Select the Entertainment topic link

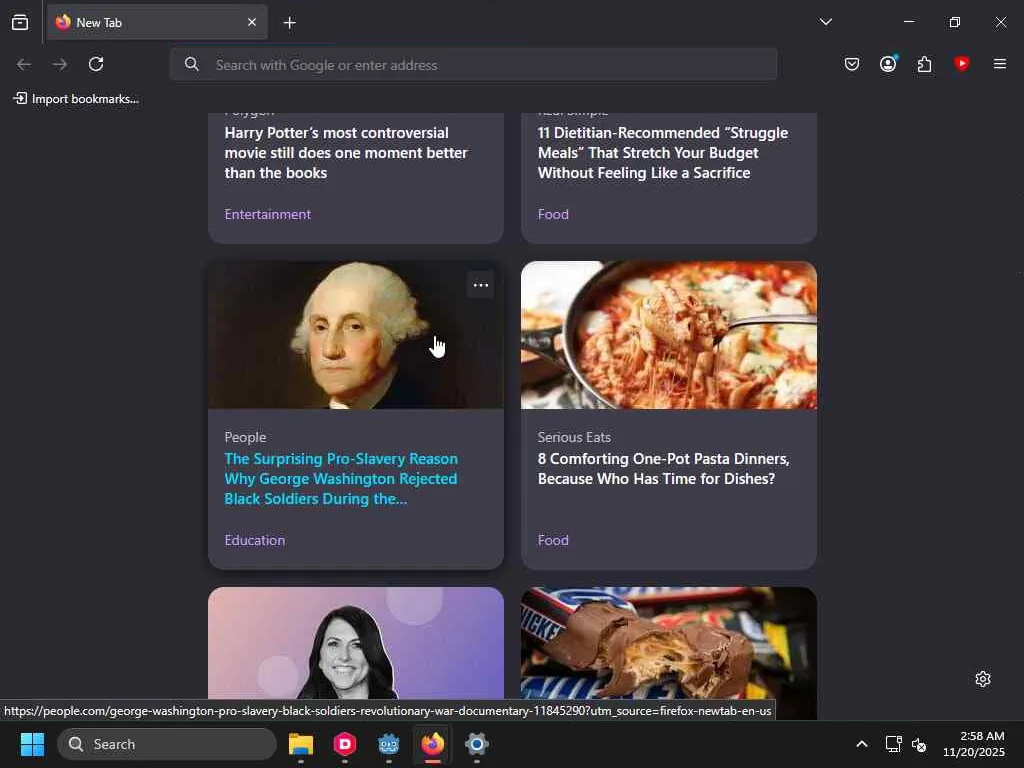click(x=268, y=214)
